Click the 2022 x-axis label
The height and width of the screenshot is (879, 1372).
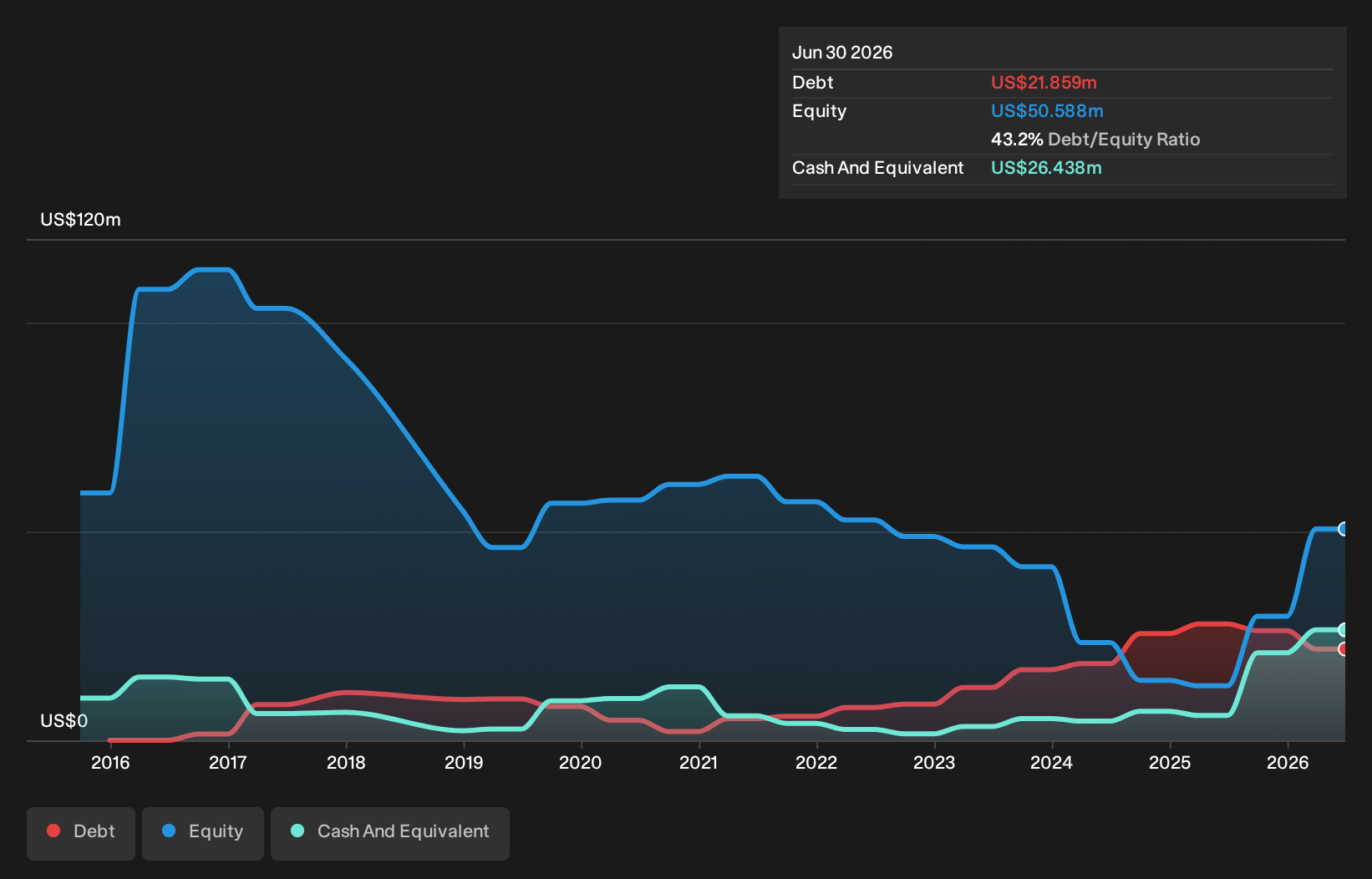pos(816,762)
